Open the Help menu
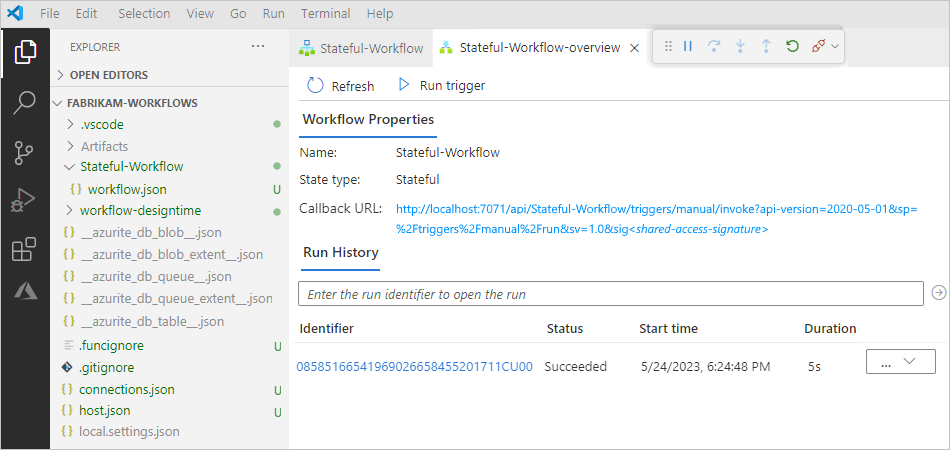950x450 pixels. [x=380, y=13]
